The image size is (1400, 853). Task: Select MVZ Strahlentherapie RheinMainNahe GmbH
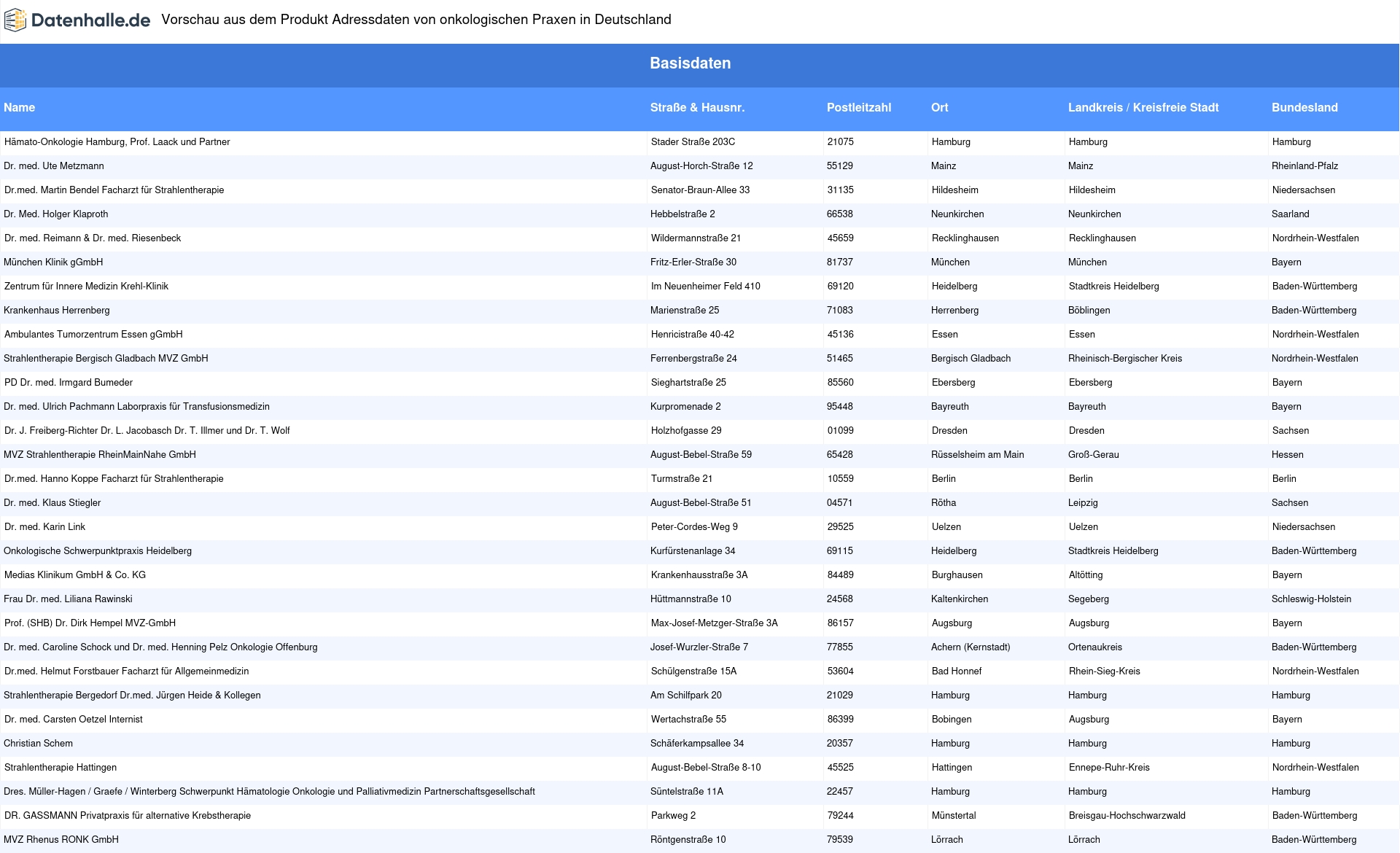100,455
